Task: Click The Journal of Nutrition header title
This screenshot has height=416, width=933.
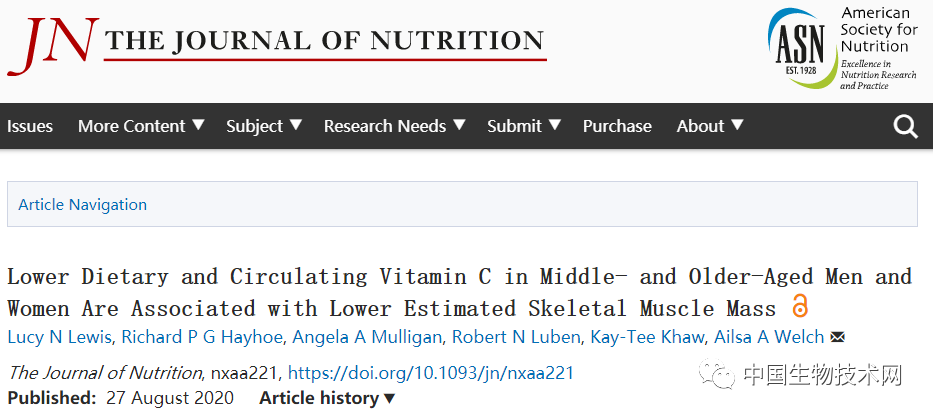Action: pos(325,42)
